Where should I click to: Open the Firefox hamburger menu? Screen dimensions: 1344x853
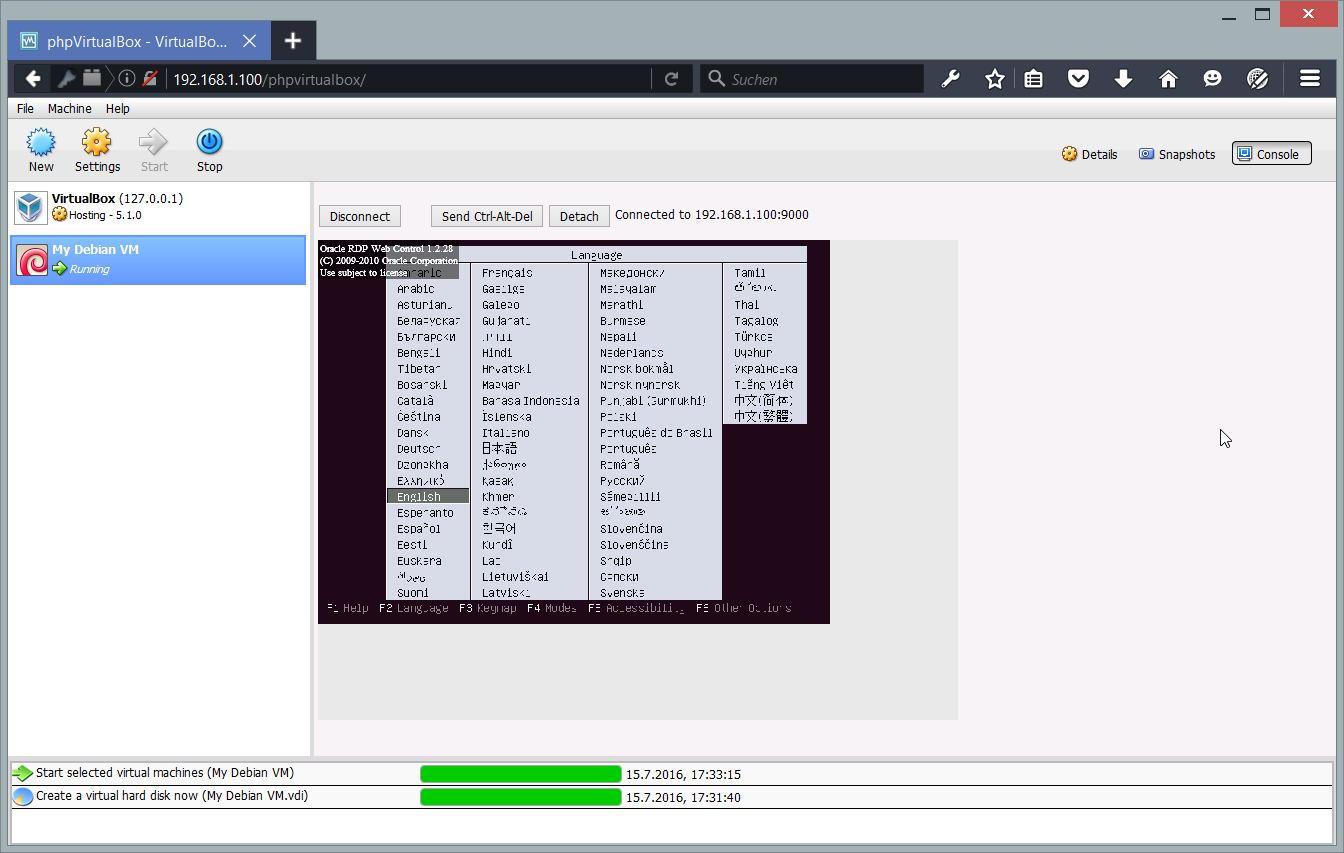pyautogui.click(x=1310, y=79)
